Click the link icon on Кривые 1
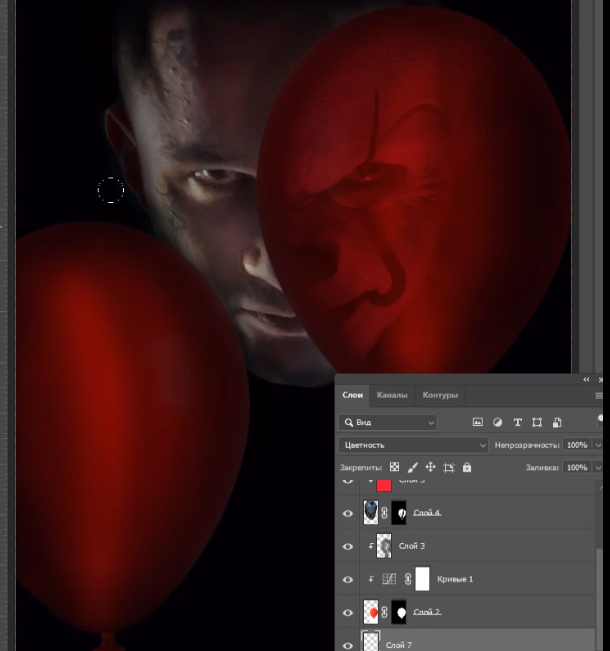 pos(408,579)
